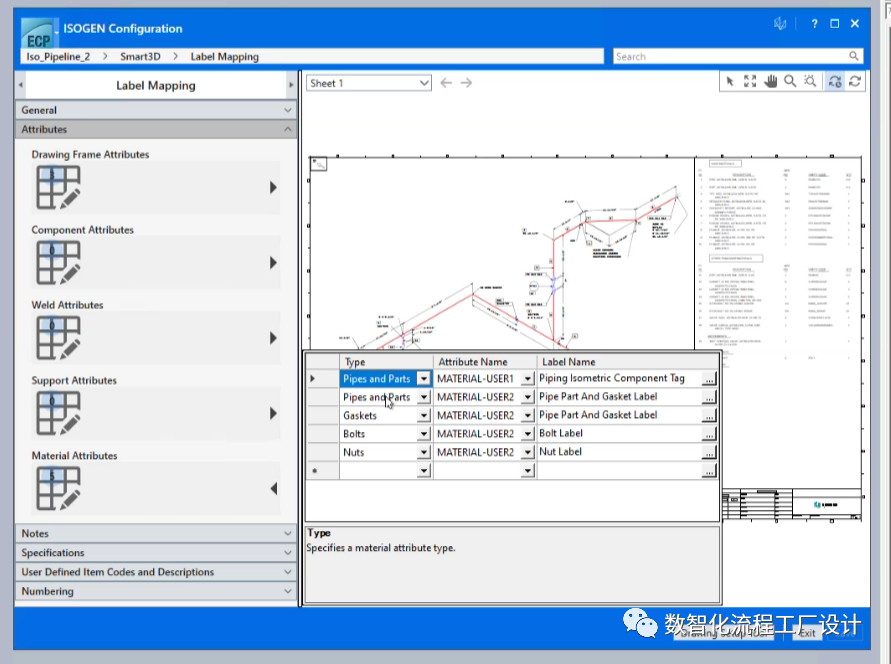Go to previous sheet with back arrow

[446, 83]
